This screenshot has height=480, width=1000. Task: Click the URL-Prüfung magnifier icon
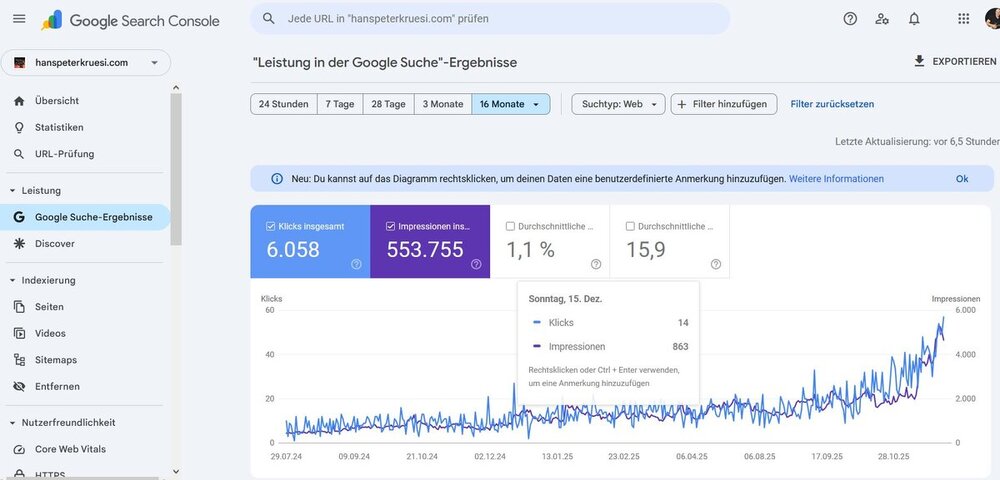[19, 154]
